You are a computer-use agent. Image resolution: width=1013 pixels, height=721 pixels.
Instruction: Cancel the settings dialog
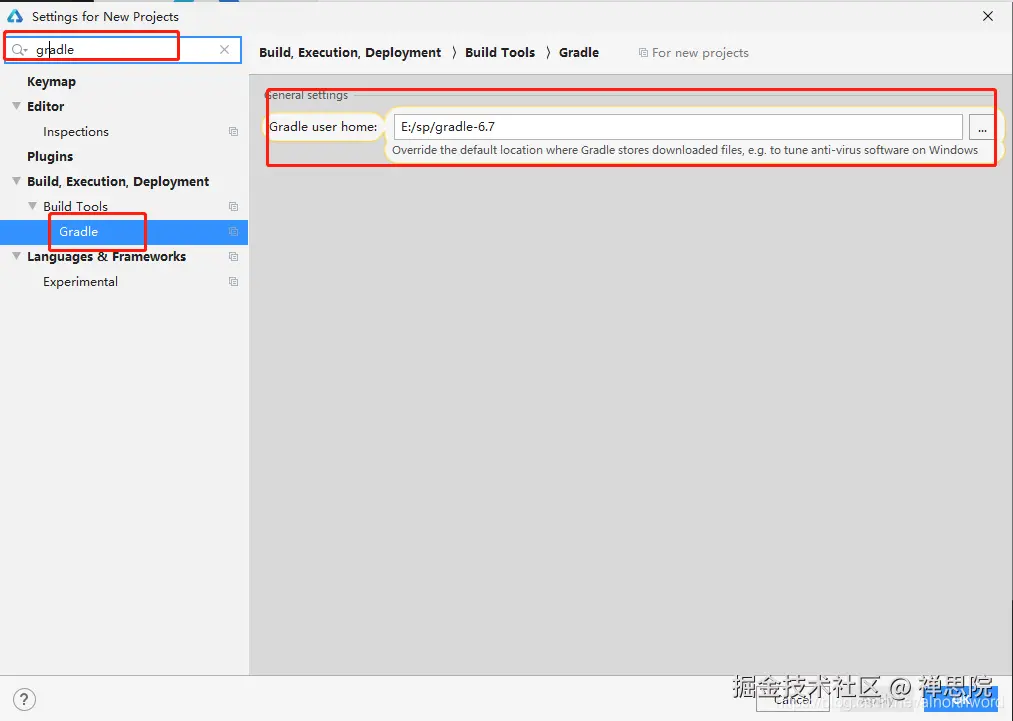(x=793, y=700)
